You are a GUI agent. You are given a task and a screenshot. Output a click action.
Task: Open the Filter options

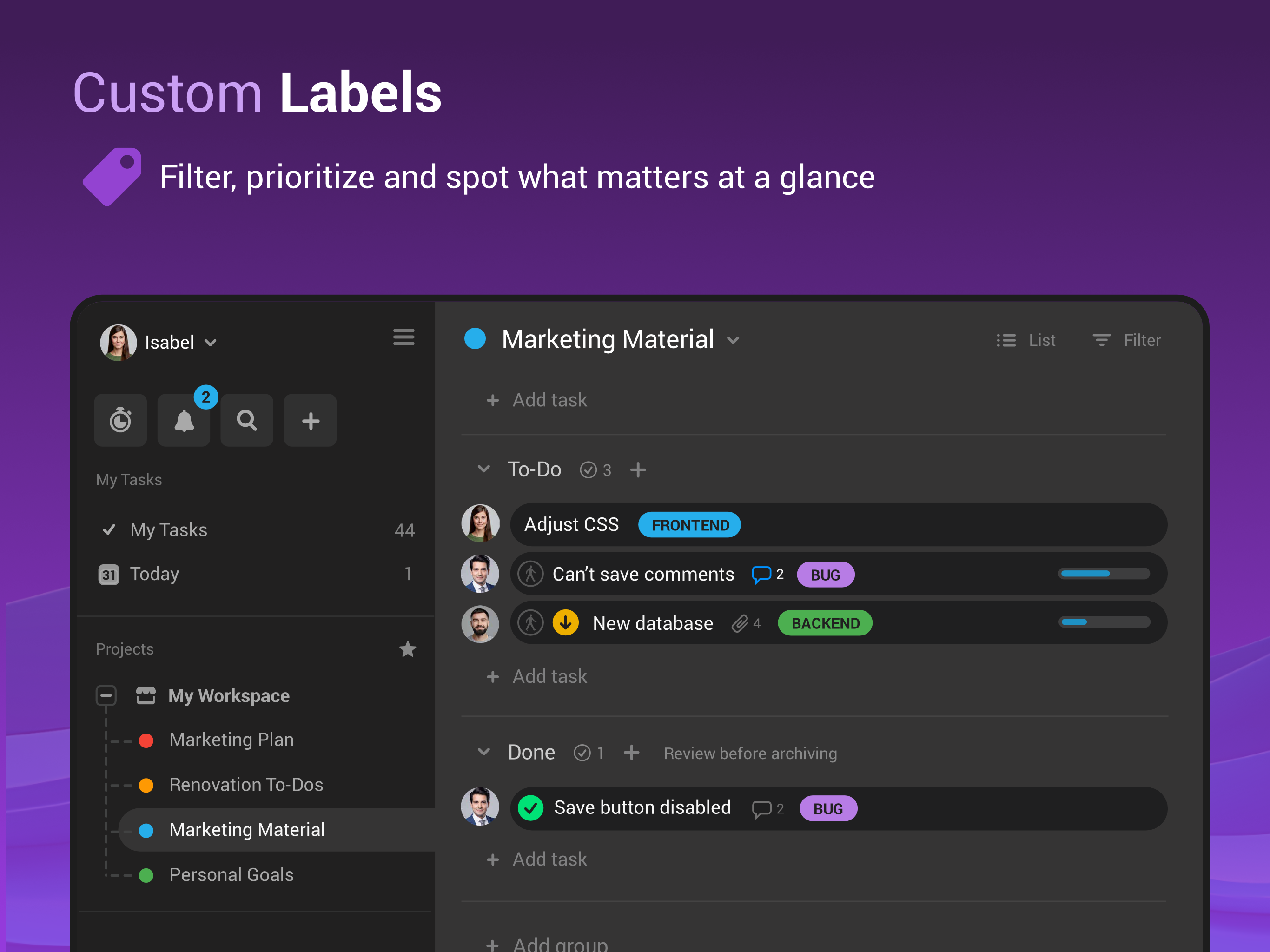click(x=1126, y=340)
